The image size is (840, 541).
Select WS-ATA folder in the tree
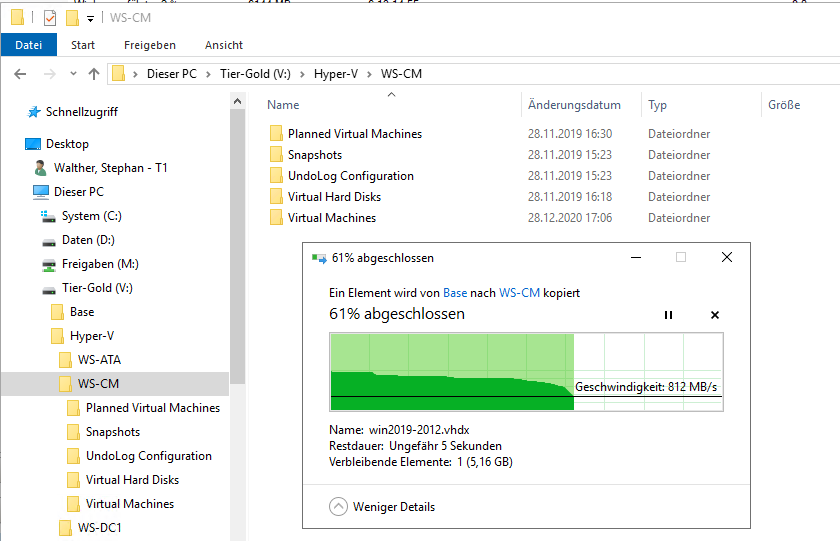tap(99, 360)
